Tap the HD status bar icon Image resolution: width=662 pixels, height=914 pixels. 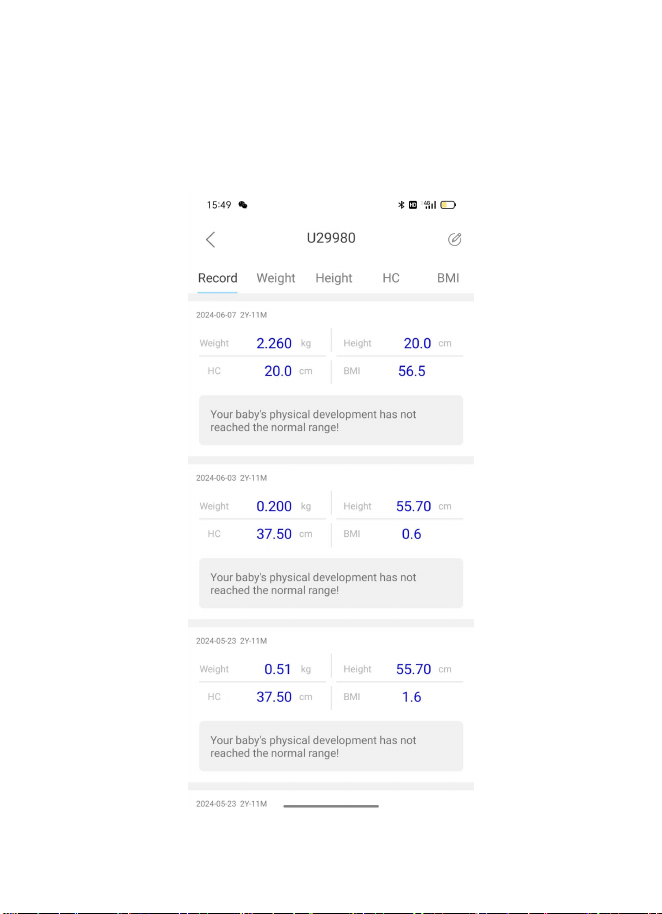pos(413,205)
